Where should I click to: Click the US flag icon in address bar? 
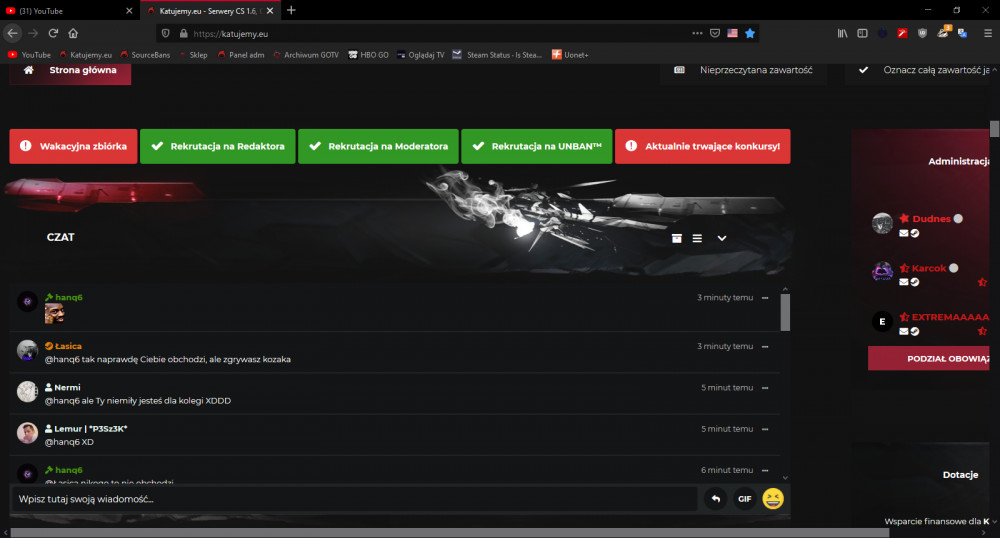click(x=732, y=33)
